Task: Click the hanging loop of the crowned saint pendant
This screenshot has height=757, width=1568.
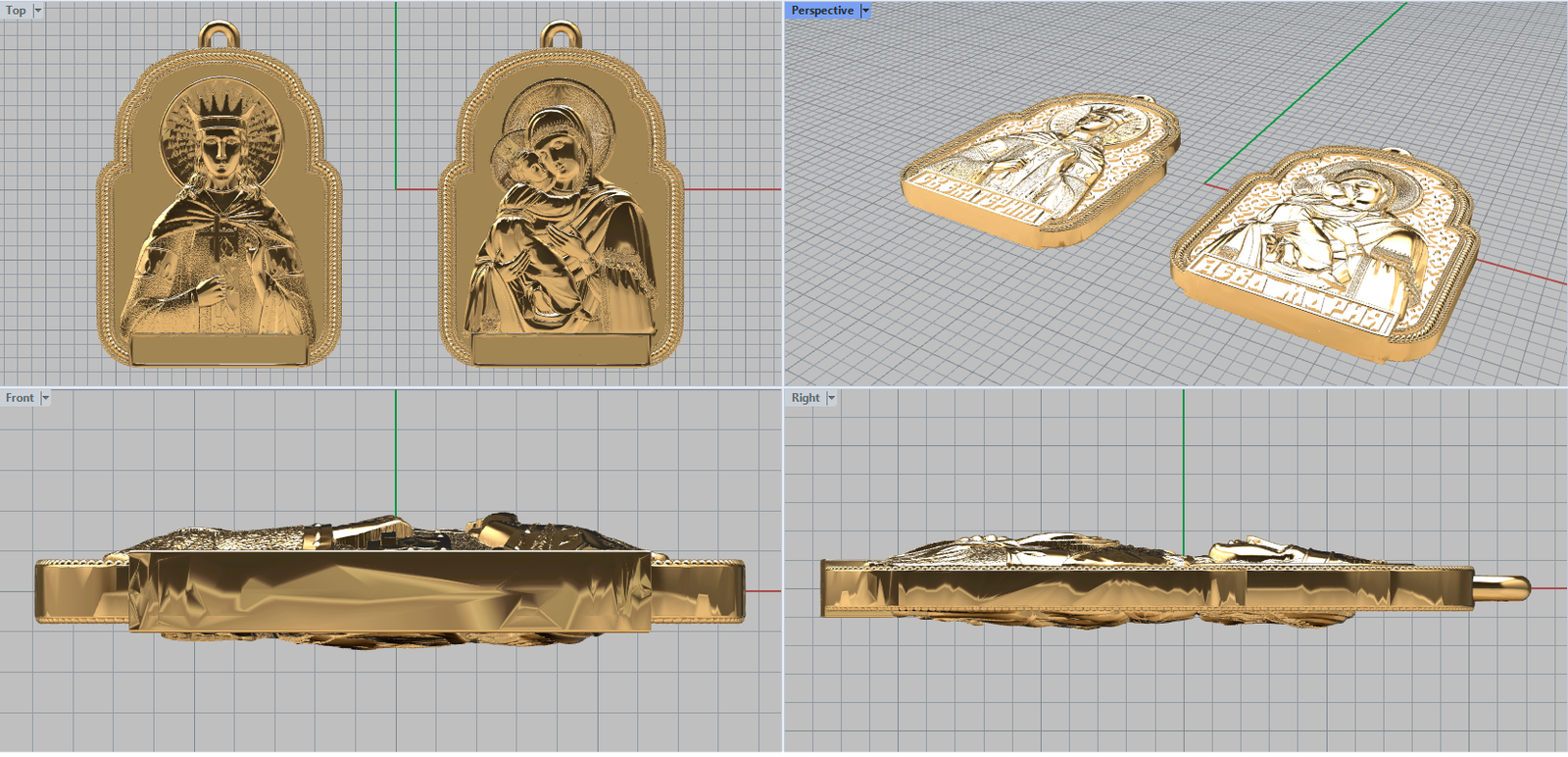Action: coord(219,35)
